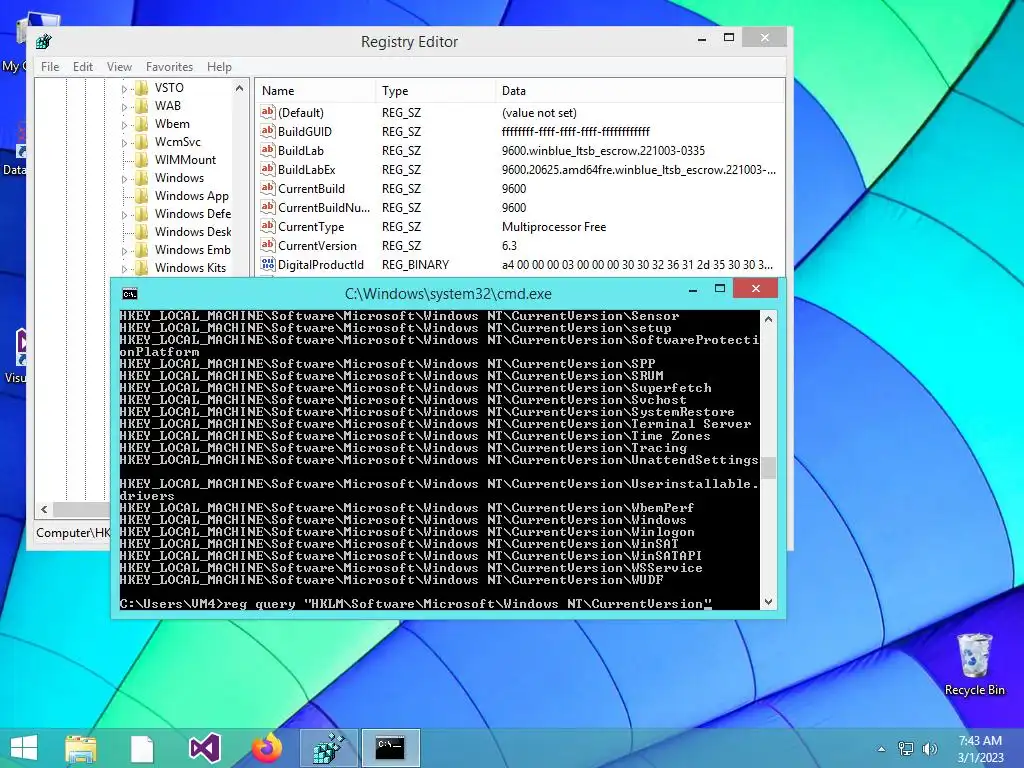This screenshot has width=1024, height=768.
Task: Click the Wbem folder icon
Action: coord(142,123)
